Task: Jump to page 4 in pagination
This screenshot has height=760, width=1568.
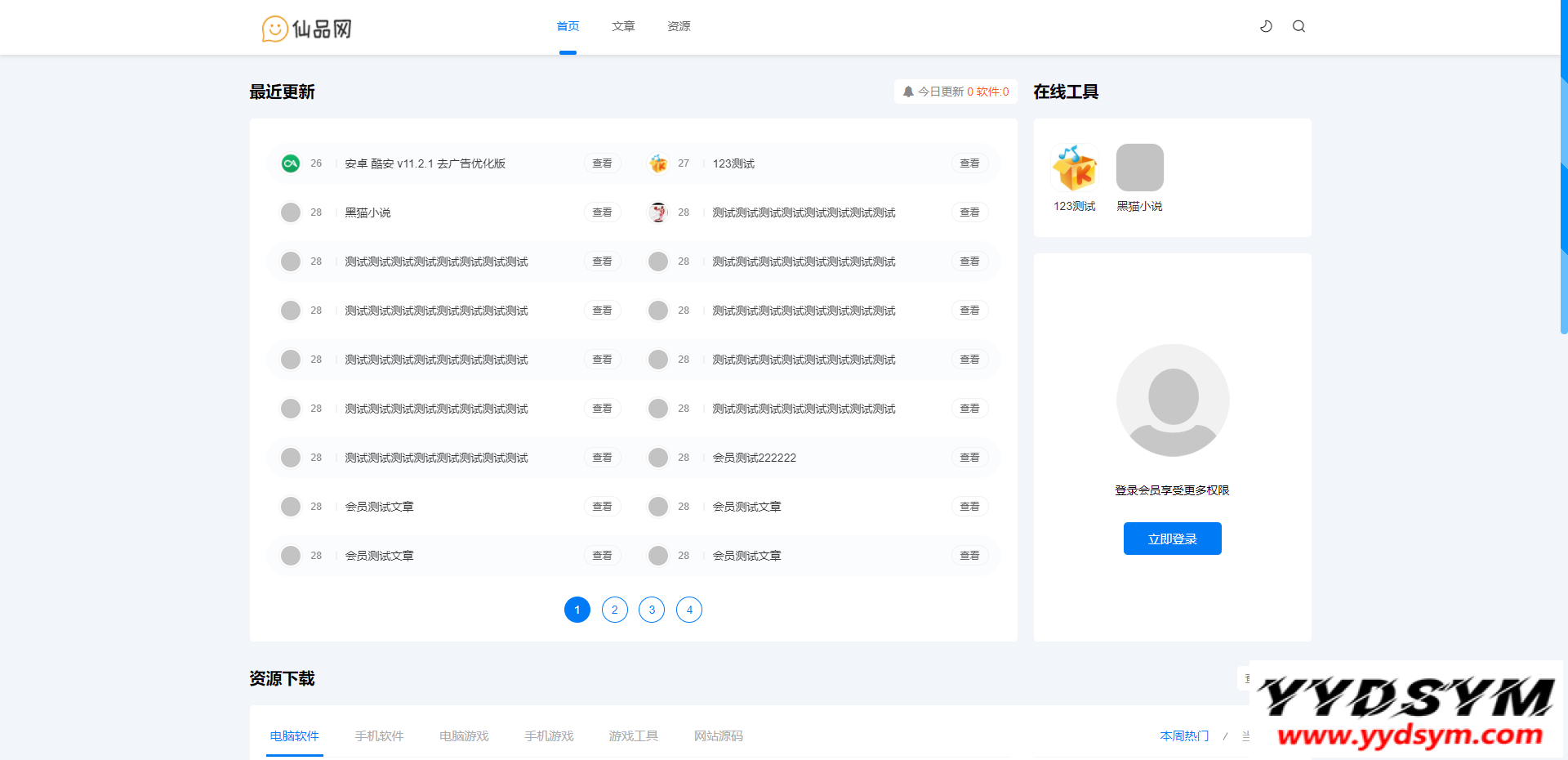Action: (x=688, y=610)
